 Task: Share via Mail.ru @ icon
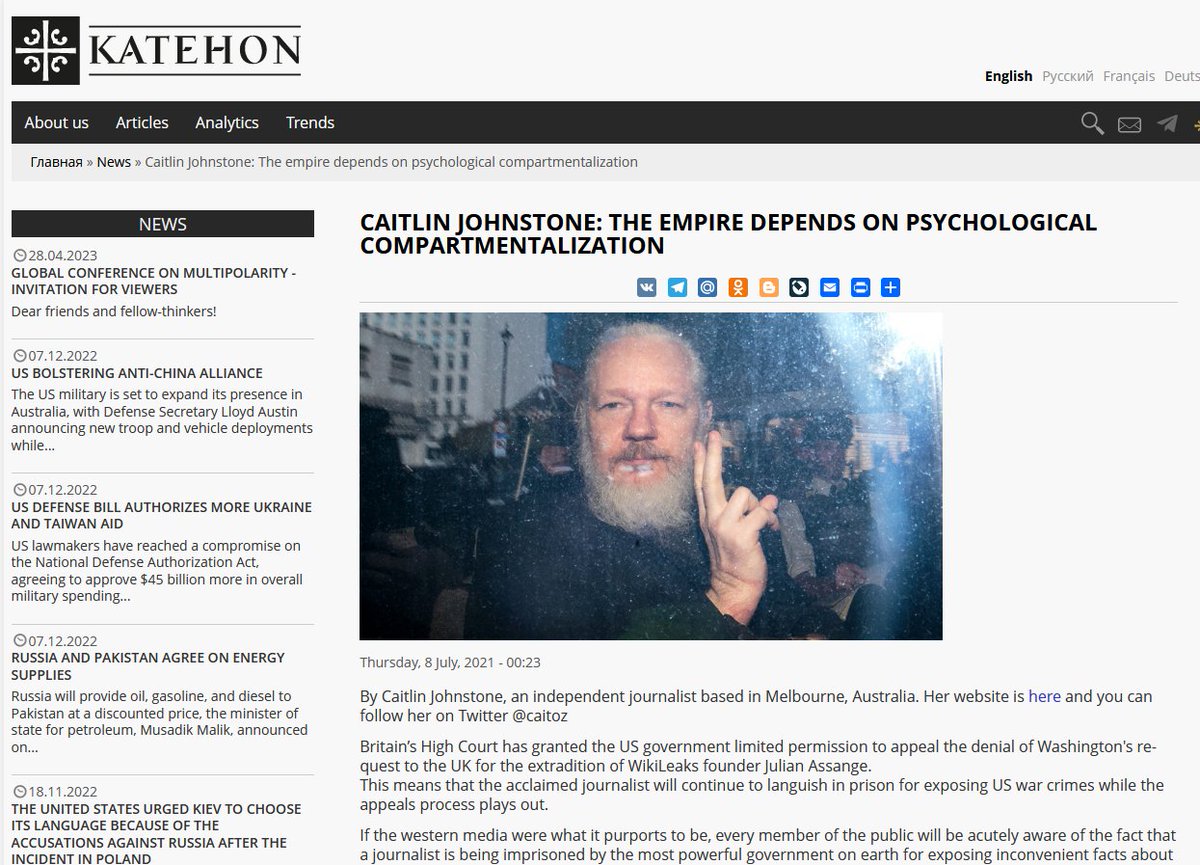pos(708,288)
